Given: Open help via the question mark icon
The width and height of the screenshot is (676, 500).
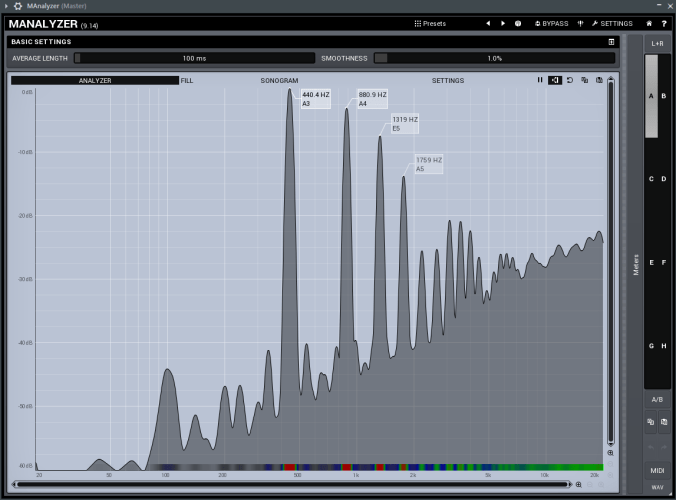Looking at the screenshot, I should coord(664,23).
